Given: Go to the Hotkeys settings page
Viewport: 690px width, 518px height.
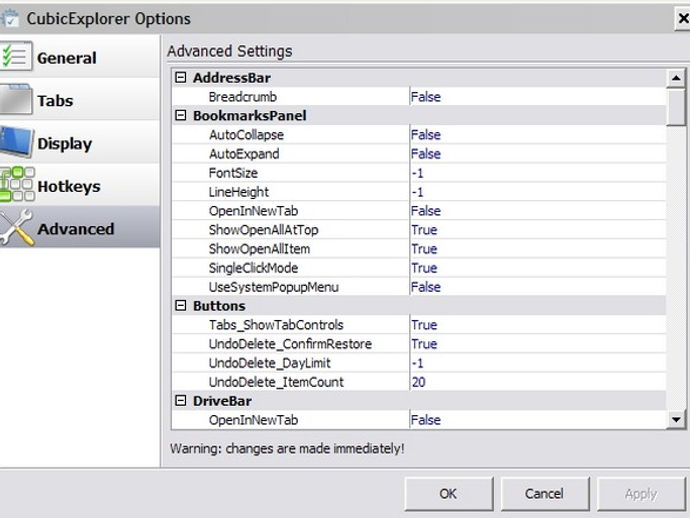Looking at the screenshot, I should point(80,185).
